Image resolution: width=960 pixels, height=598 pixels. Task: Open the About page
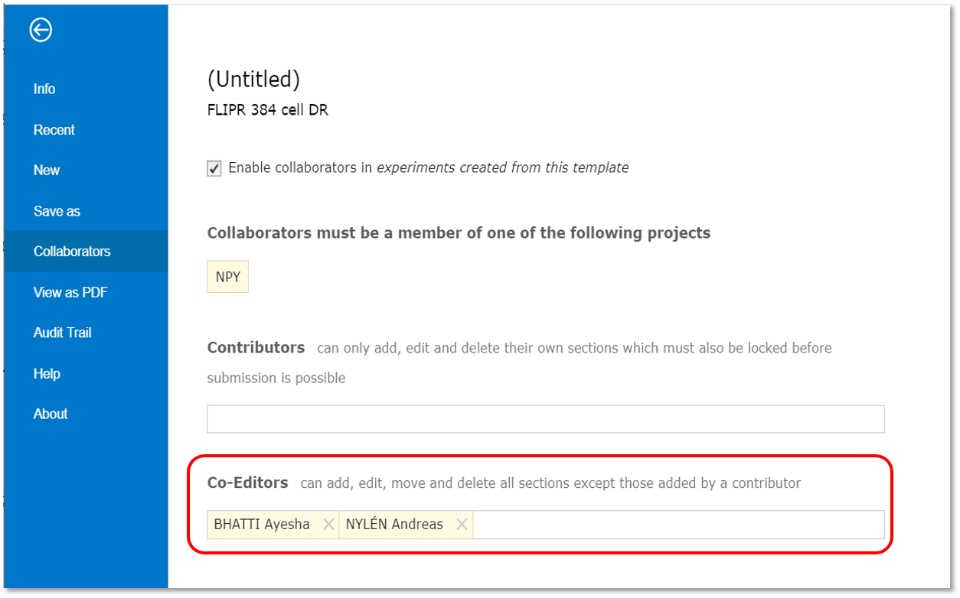tap(50, 414)
